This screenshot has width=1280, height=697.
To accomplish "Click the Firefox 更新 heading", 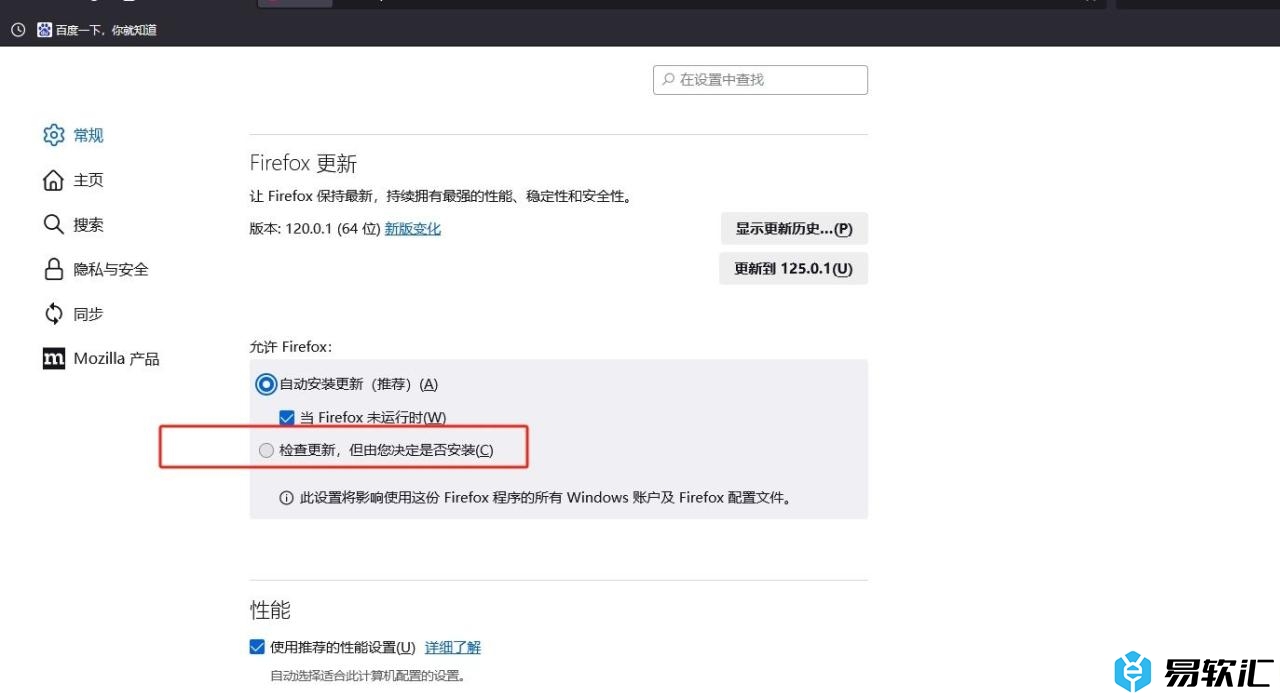I will pyautogui.click(x=303, y=163).
